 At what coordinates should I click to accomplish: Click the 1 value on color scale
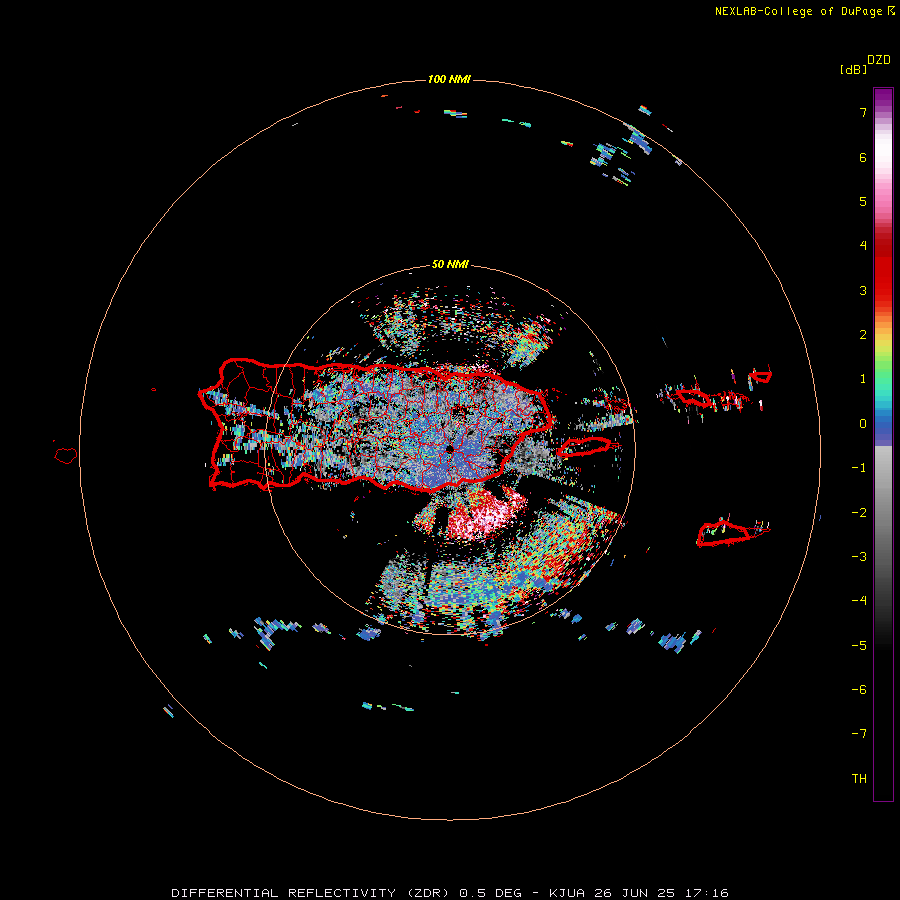click(x=863, y=379)
